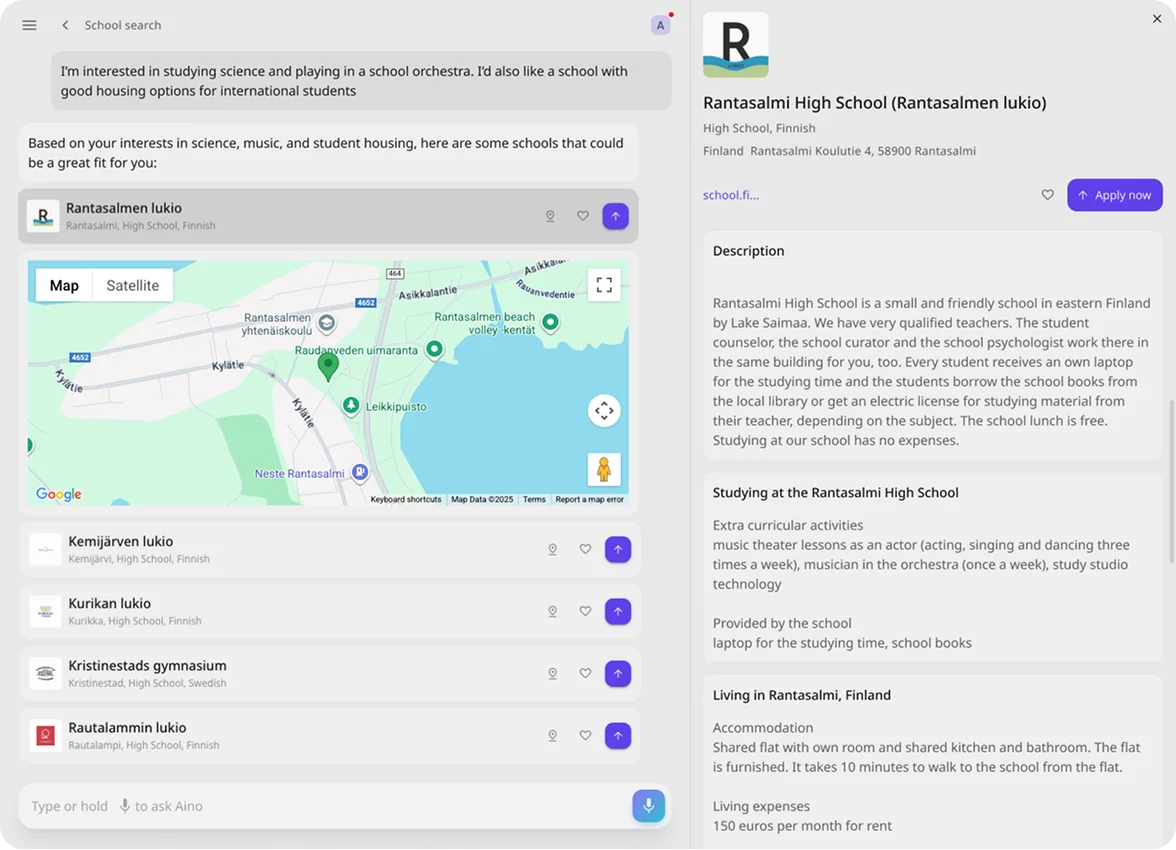This screenshot has height=850, width=1176.
Task: Click apply arrow for Kurikan lukio
Action: [618, 611]
